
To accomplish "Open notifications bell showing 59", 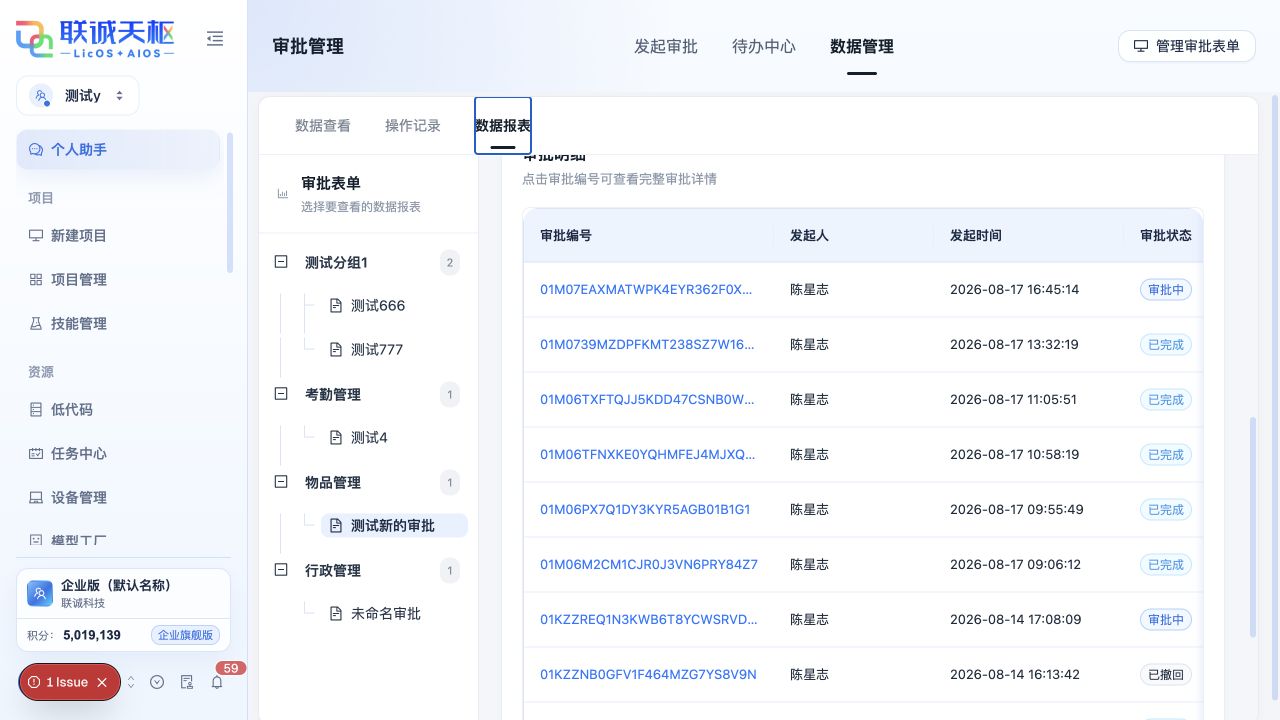I will click(216, 682).
